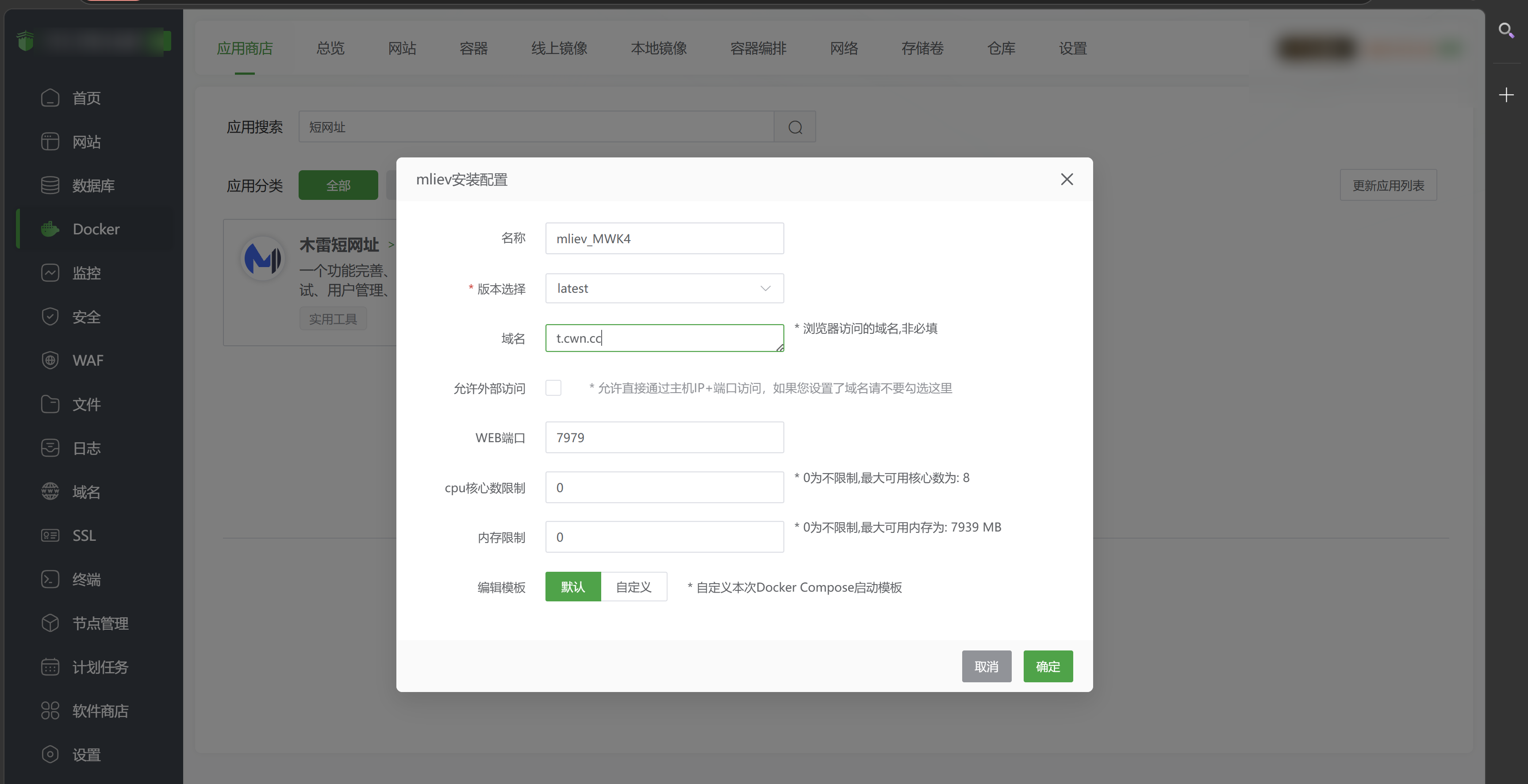Select the 默认 default template option
This screenshot has width=1528, height=784.
point(572,586)
